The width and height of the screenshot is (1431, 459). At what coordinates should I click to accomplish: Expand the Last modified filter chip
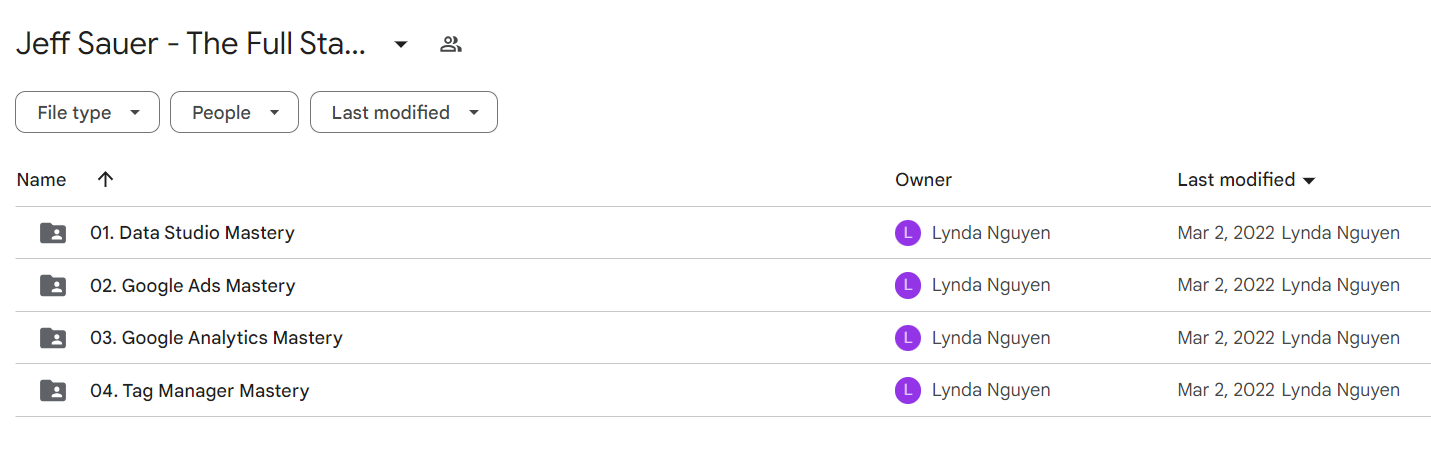point(404,113)
